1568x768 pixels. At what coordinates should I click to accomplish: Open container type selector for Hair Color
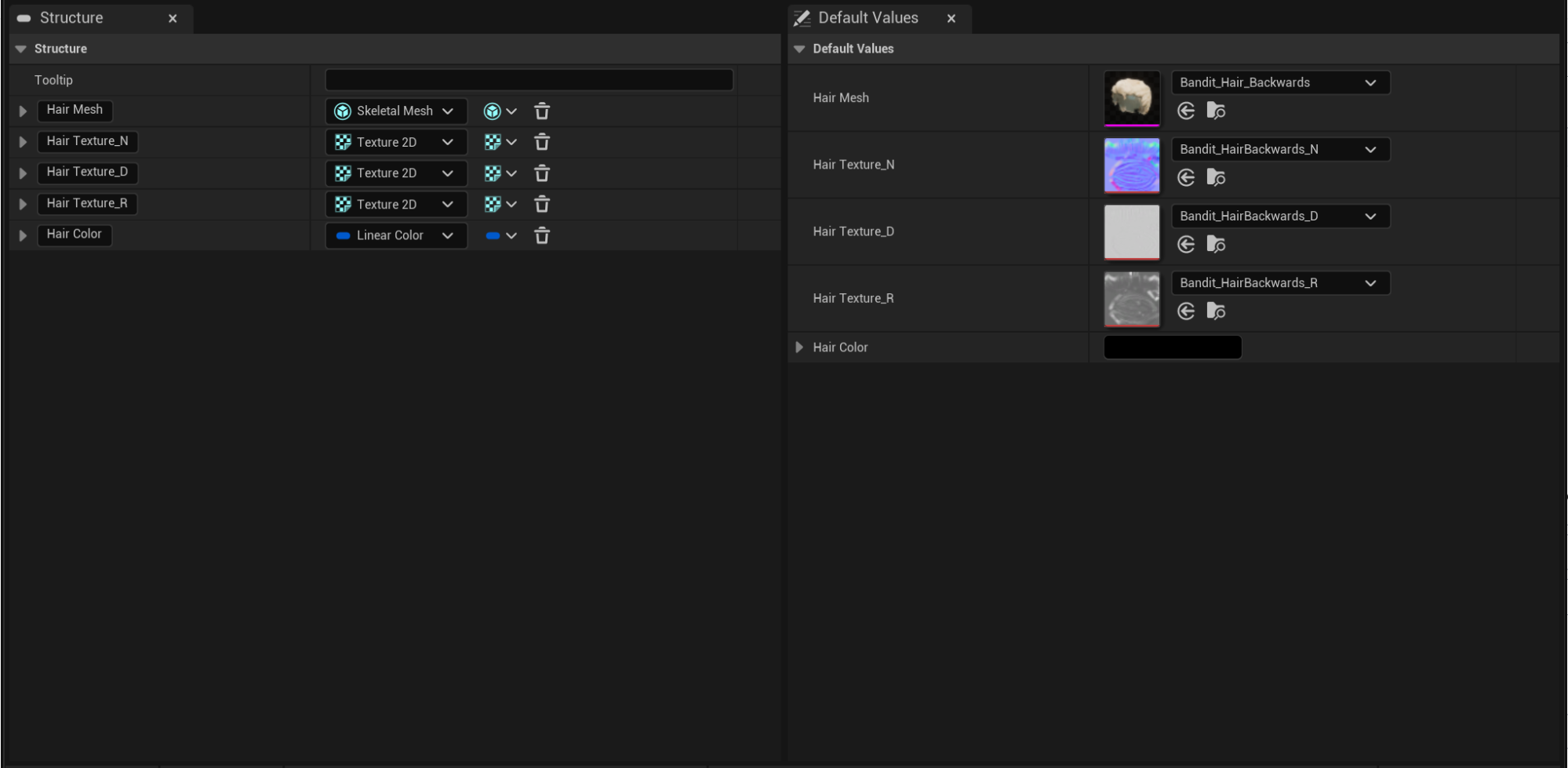(x=500, y=235)
